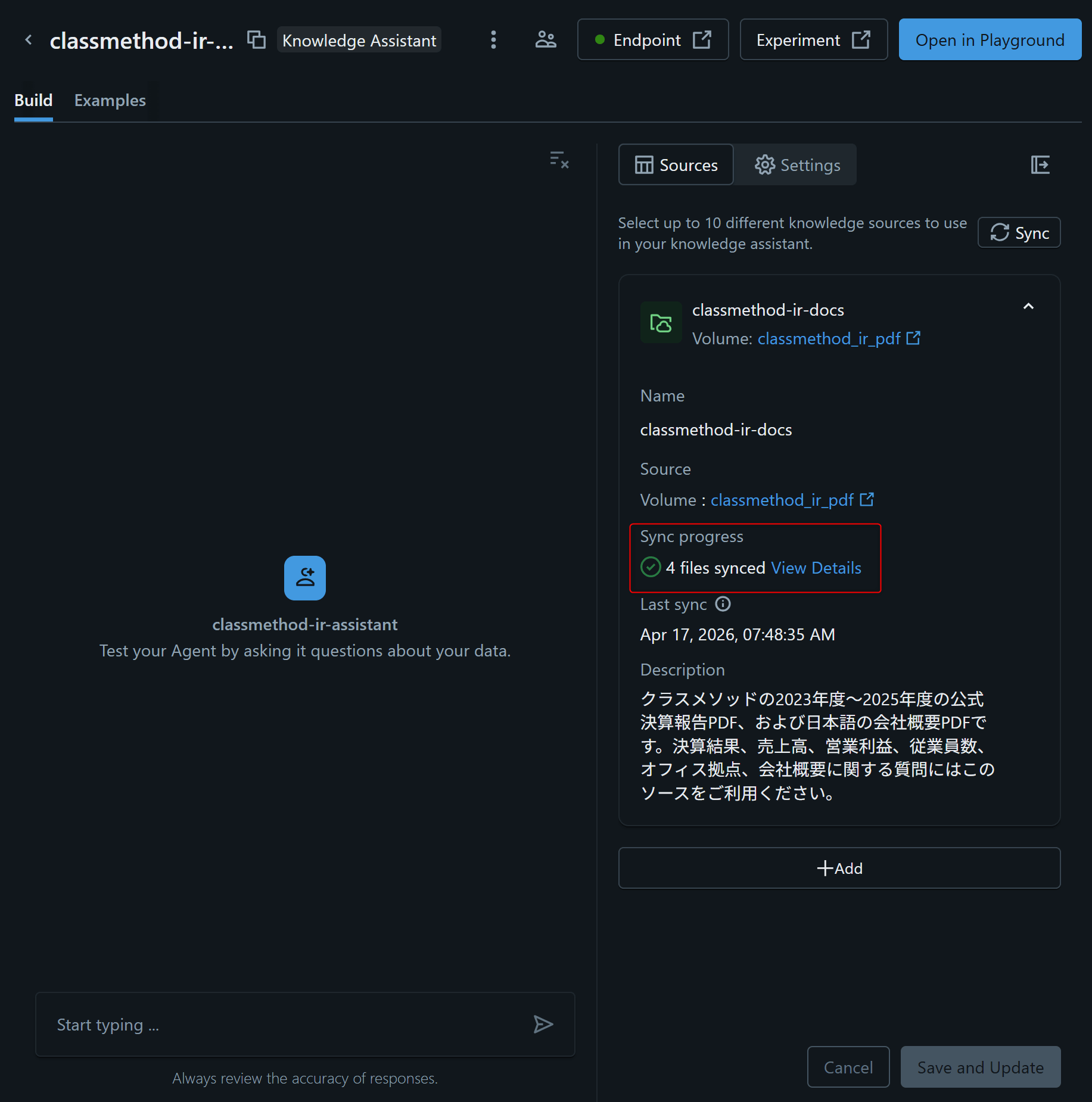Cancel the changes
Image resolution: width=1092 pixels, height=1102 pixels.
tap(848, 1067)
